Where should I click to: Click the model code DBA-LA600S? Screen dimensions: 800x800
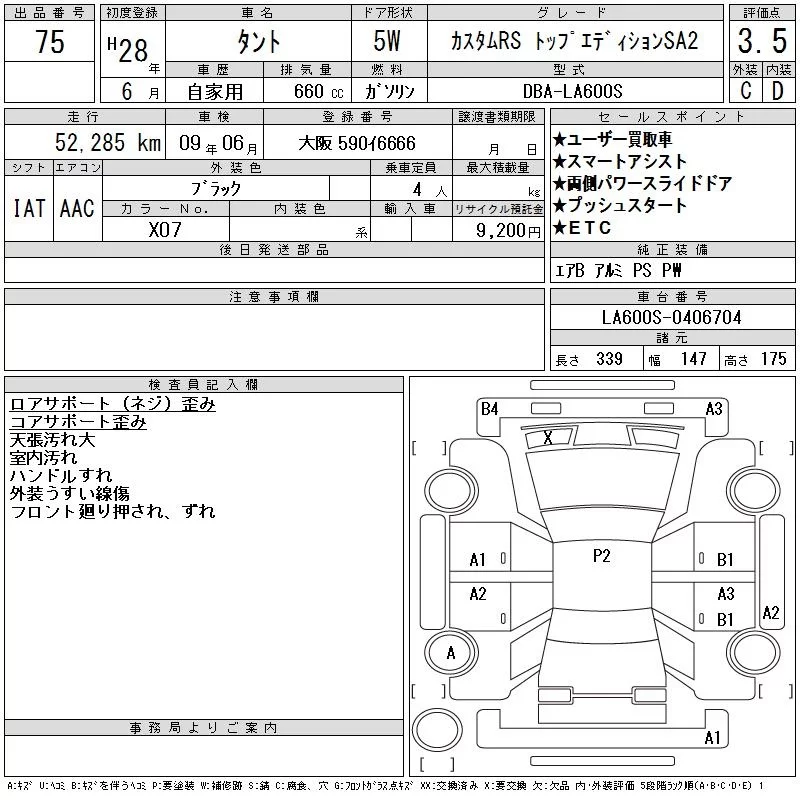(572, 91)
